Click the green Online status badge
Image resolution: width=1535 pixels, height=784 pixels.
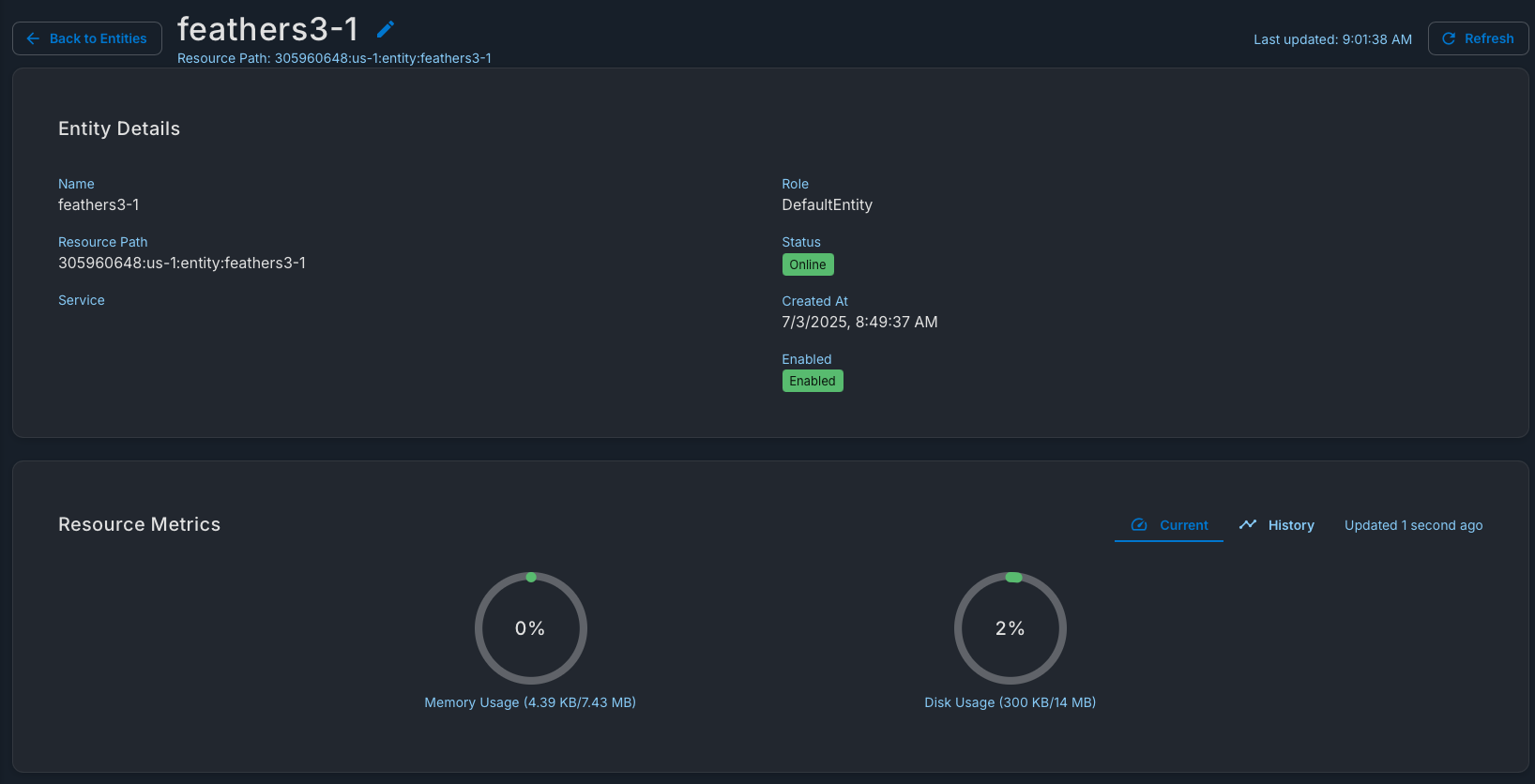point(808,264)
